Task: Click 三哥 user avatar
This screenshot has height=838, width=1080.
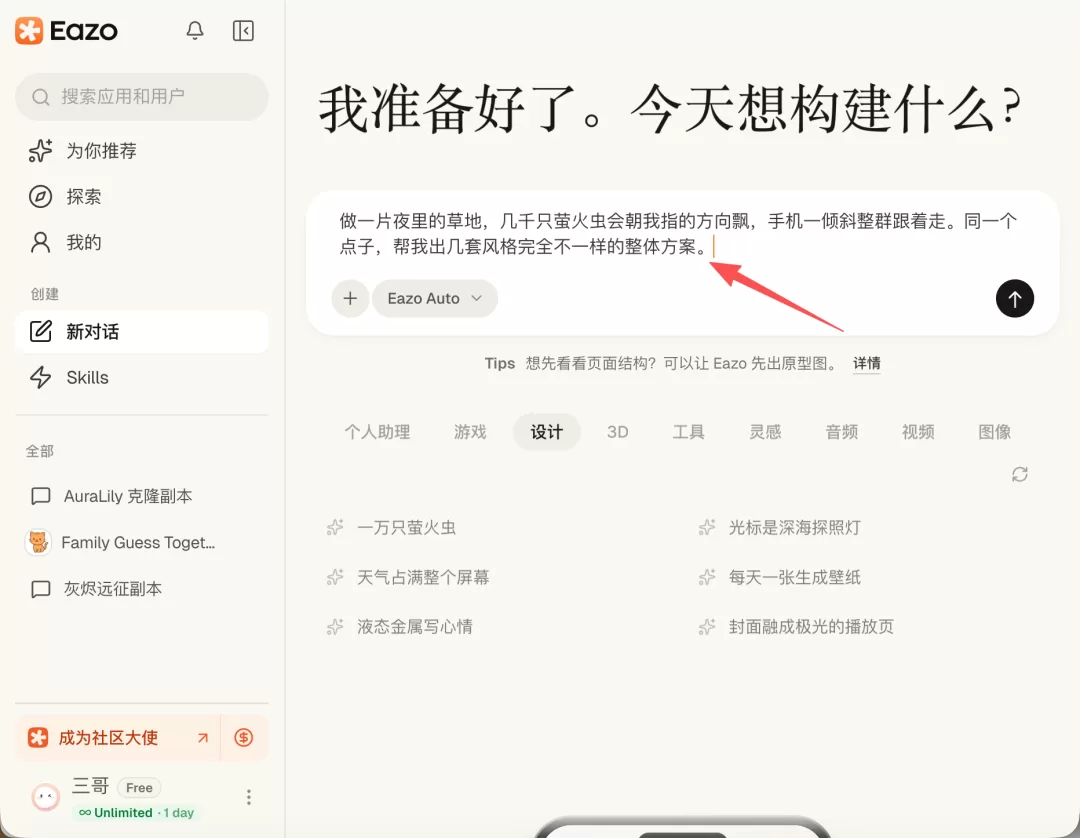Action: 45,797
